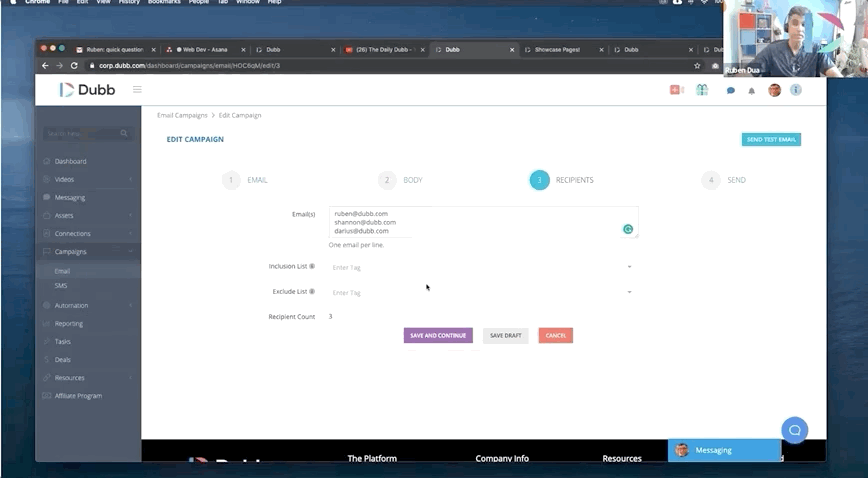Click the red Cancel button
The height and width of the screenshot is (478, 868).
point(556,336)
